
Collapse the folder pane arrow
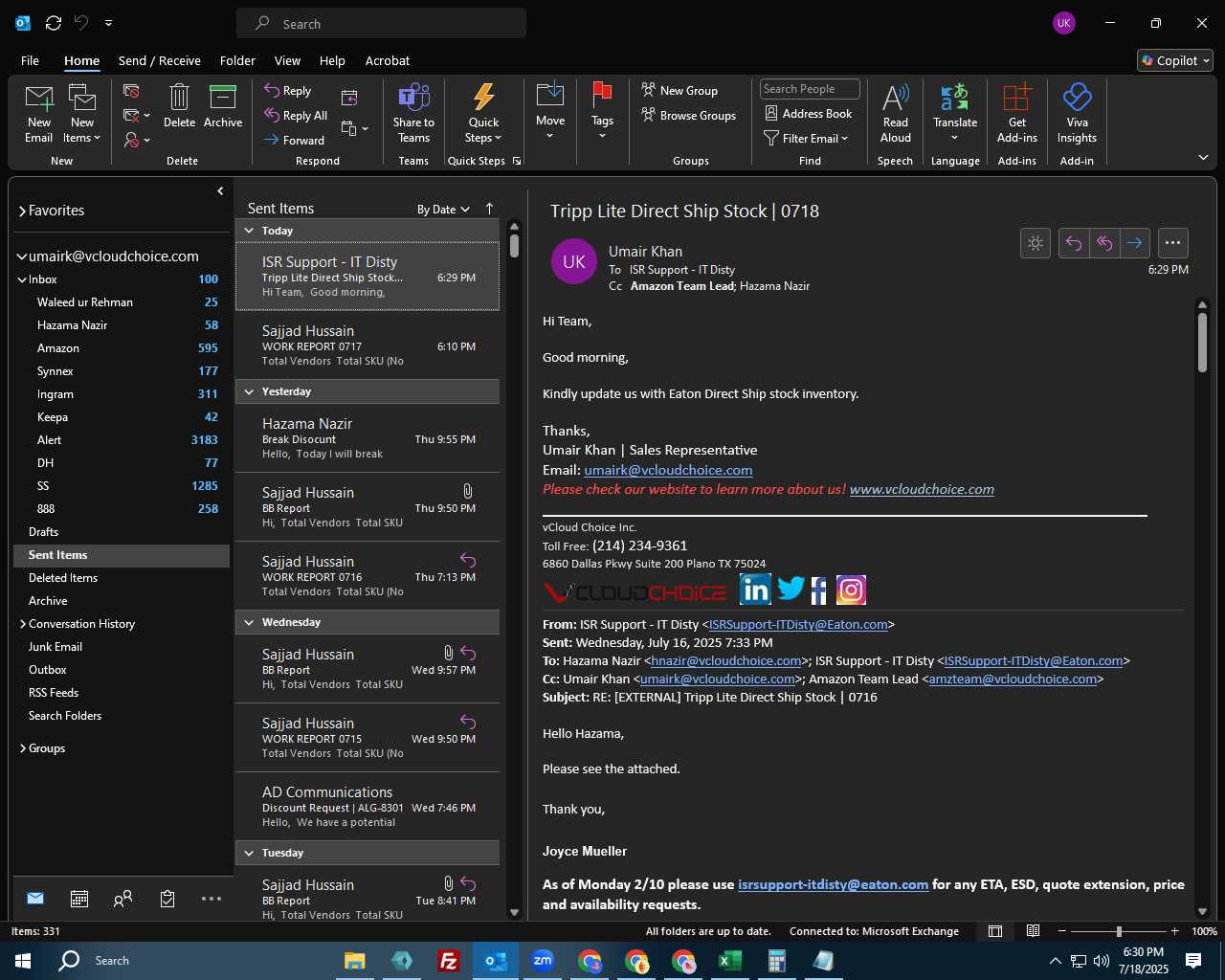pos(220,191)
